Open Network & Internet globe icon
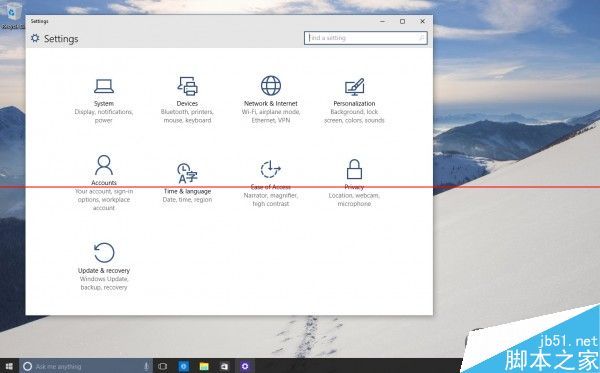Viewport: 600px width, 373px height. coord(271,85)
